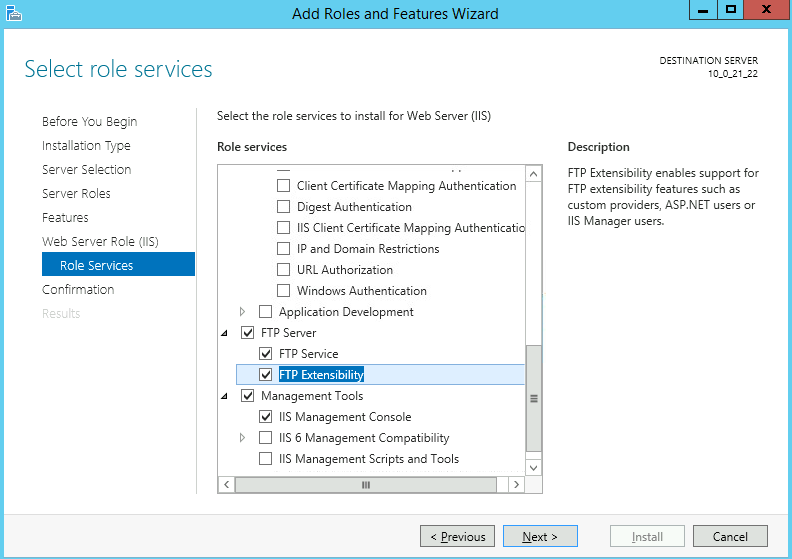This screenshot has height=559, width=792.
Task: Uncheck the FTP Service checkbox
Action: coord(265,354)
